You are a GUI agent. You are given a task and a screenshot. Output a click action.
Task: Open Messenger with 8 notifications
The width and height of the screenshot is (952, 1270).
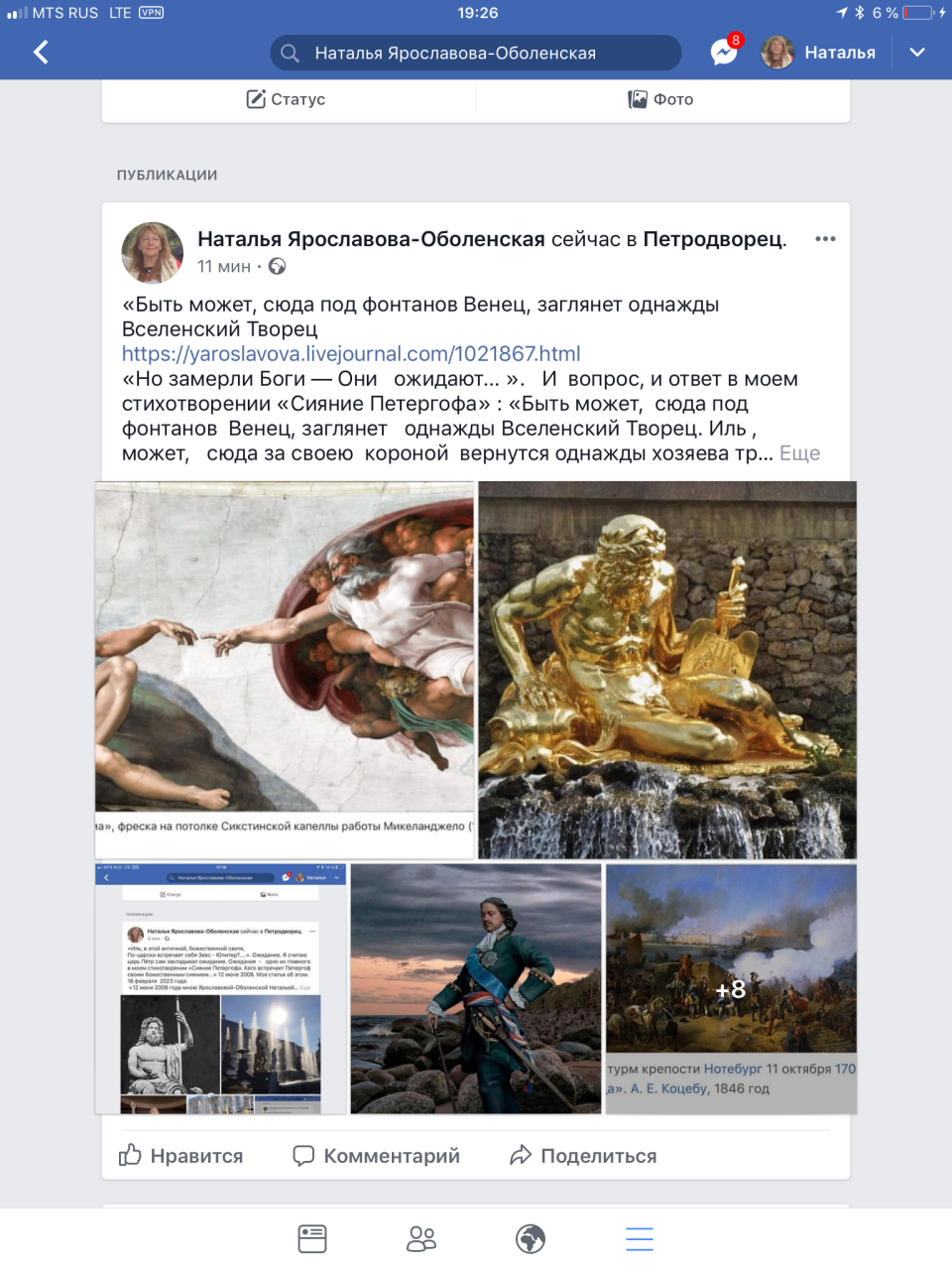click(x=725, y=52)
